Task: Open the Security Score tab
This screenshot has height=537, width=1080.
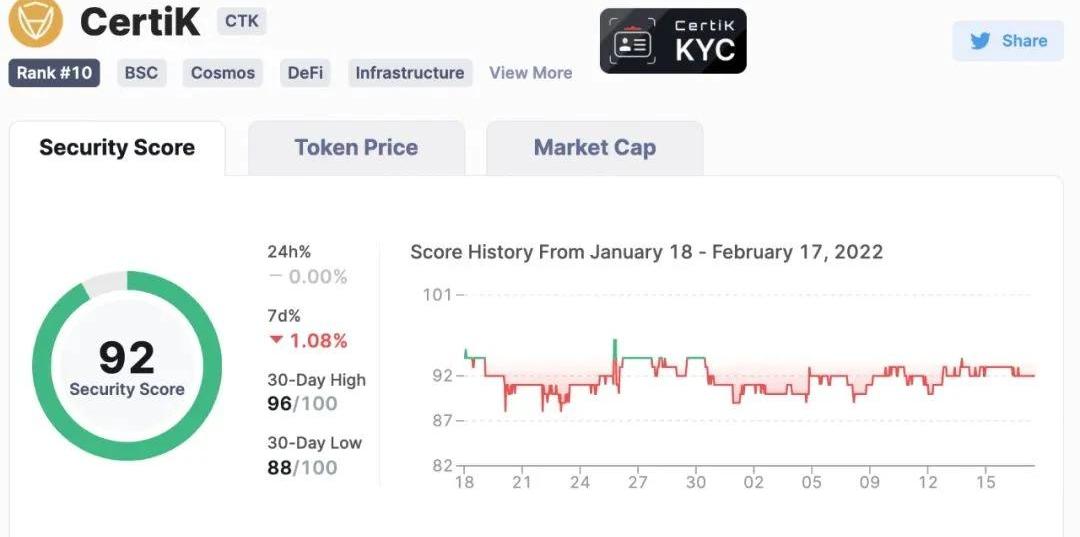Action: tap(117, 148)
